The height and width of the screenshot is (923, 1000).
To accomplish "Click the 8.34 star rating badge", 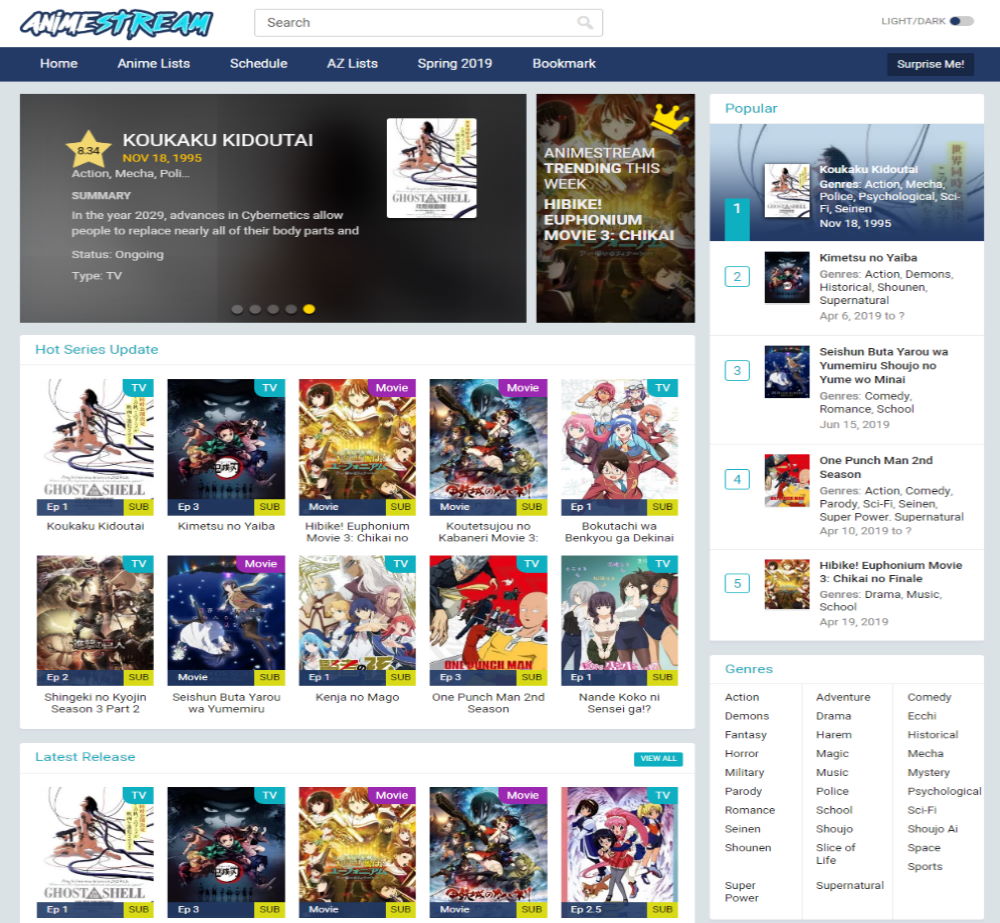I will tap(89, 149).
